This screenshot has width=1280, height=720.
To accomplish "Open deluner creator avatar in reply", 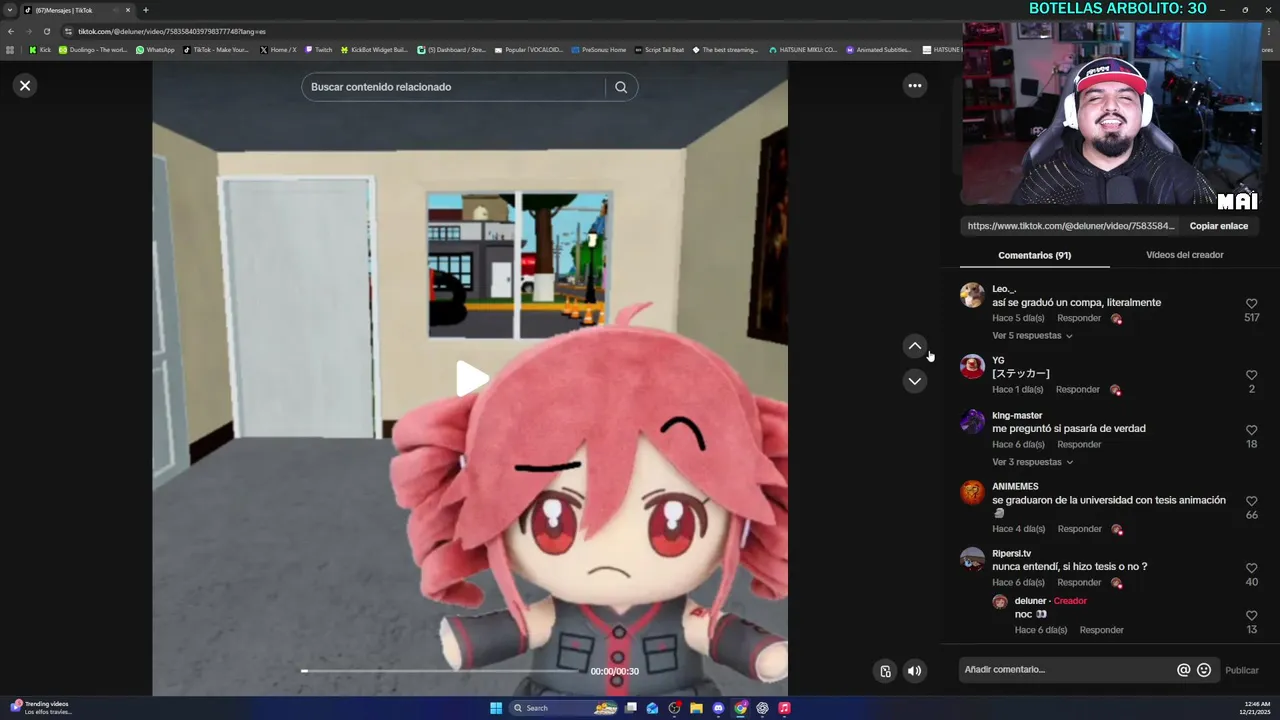I will (x=1000, y=602).
